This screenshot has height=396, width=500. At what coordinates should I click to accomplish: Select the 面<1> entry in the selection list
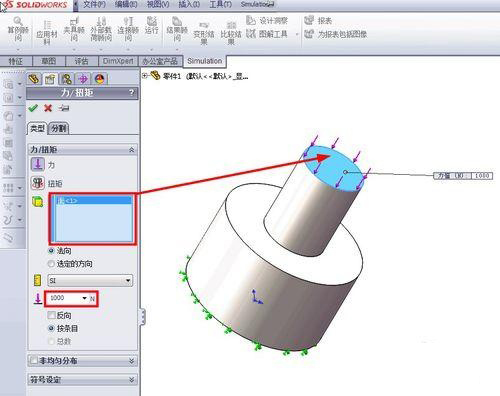[94, 201]
